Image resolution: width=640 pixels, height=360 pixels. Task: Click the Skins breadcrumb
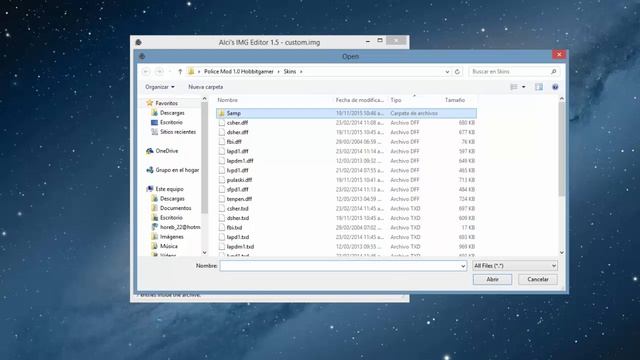coord(290,71)
